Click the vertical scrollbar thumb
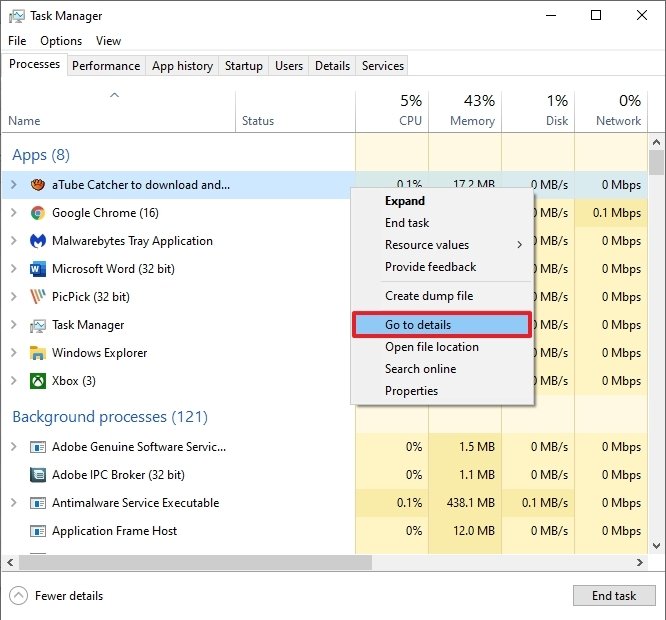This screenshot has height=620, width=666. coord(657,163)
